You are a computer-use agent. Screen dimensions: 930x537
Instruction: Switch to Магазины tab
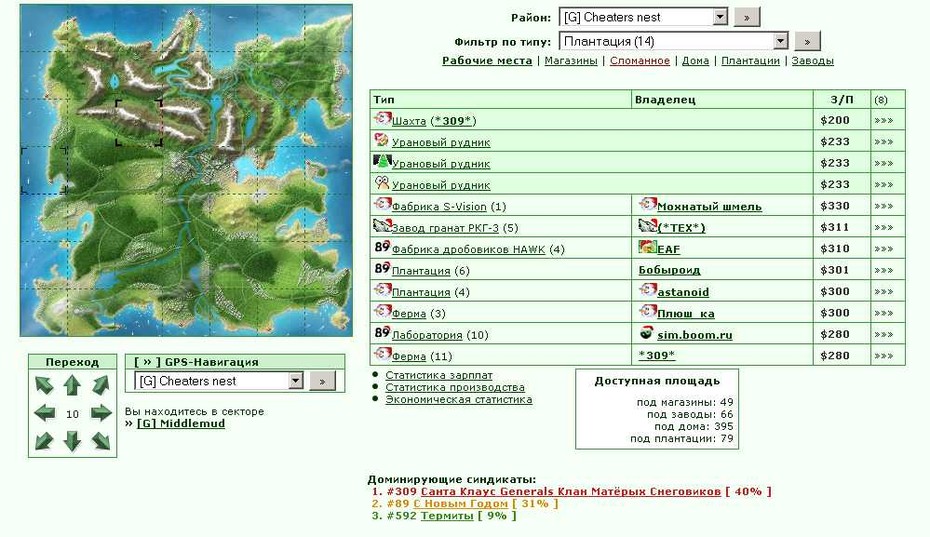pos(571,61)
